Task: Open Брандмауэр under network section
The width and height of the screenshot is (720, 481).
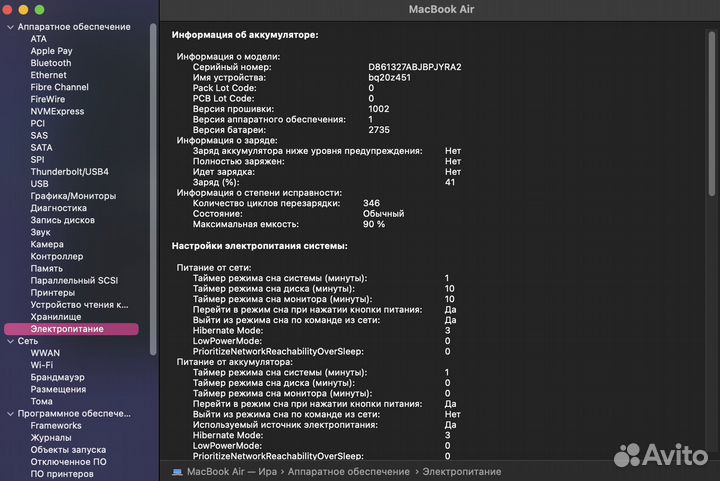Action: pyautogui.click(x=57, y=377)
